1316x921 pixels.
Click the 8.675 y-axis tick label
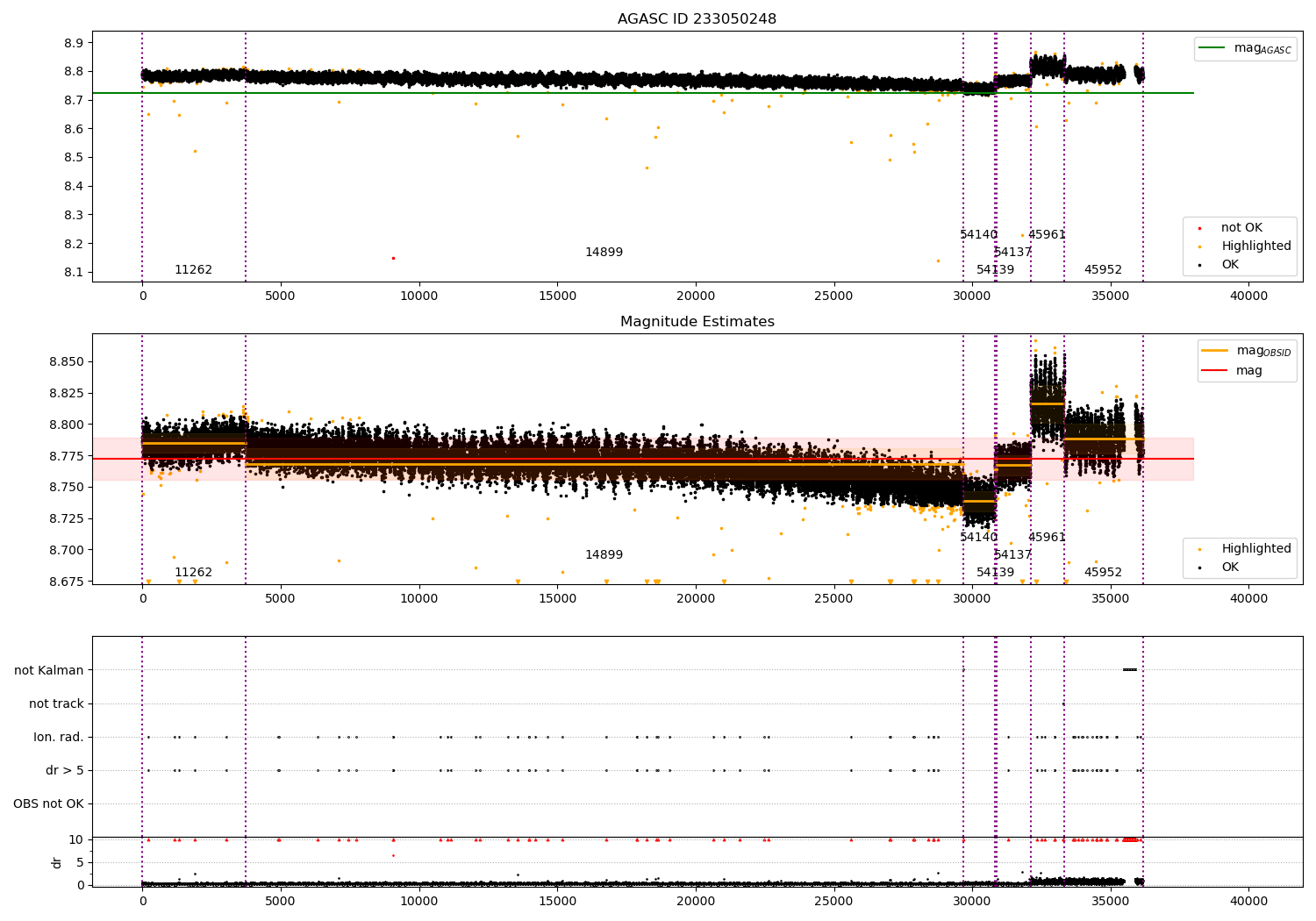[67, 582]
